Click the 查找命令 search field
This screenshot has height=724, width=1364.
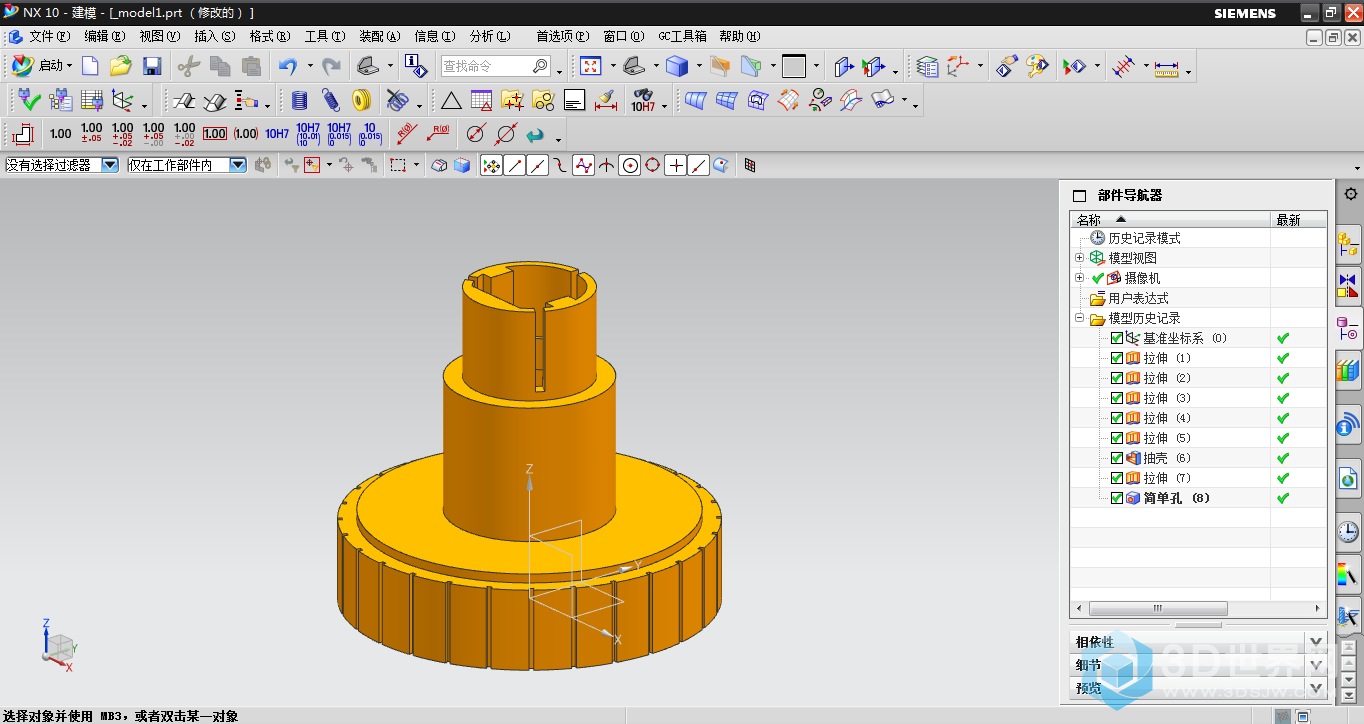click(x=496, y=66)
